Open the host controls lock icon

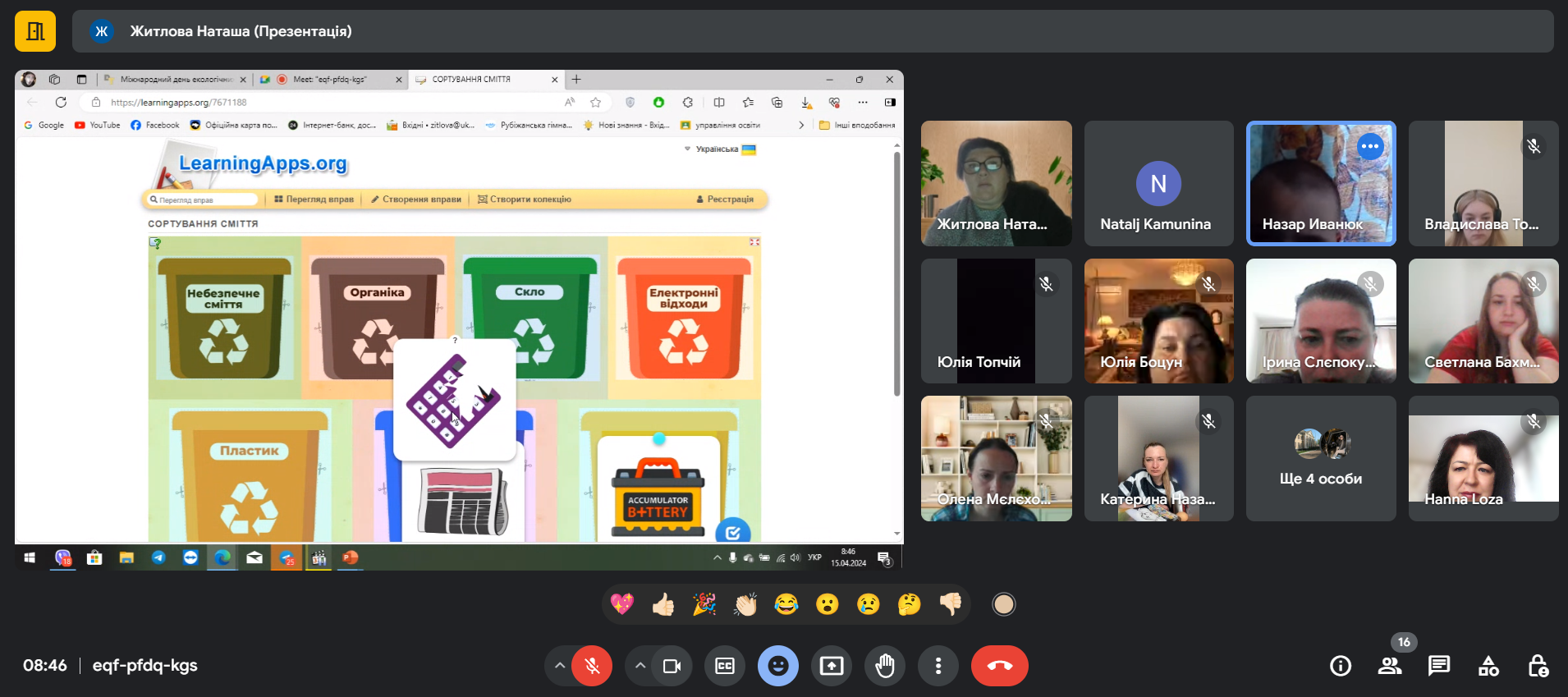(x=1538, y=666)
